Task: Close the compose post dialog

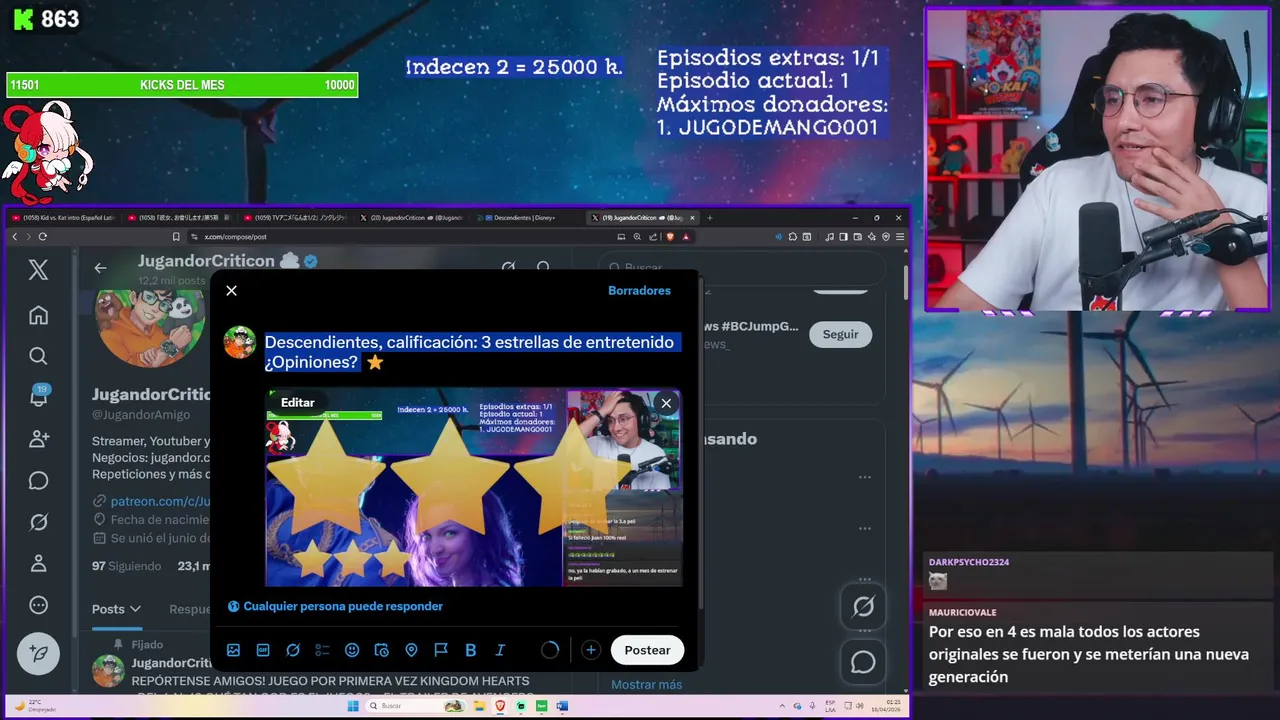Action: pyautogui.click(x=231, y=290)
